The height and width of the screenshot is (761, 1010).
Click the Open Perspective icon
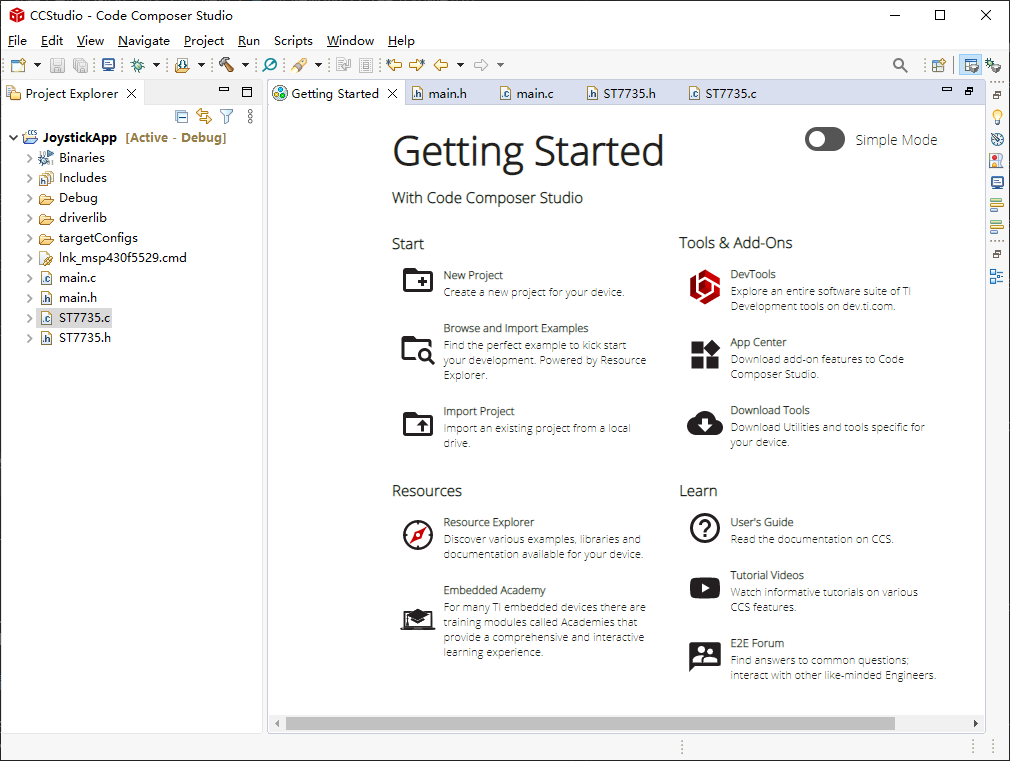tap(939, 65)
